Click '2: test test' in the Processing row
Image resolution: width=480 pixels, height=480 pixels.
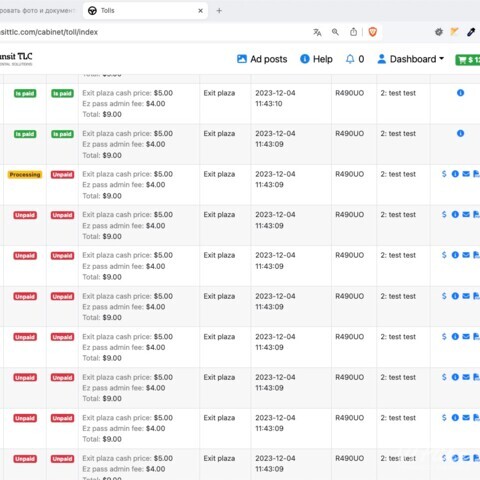point(398,174)
